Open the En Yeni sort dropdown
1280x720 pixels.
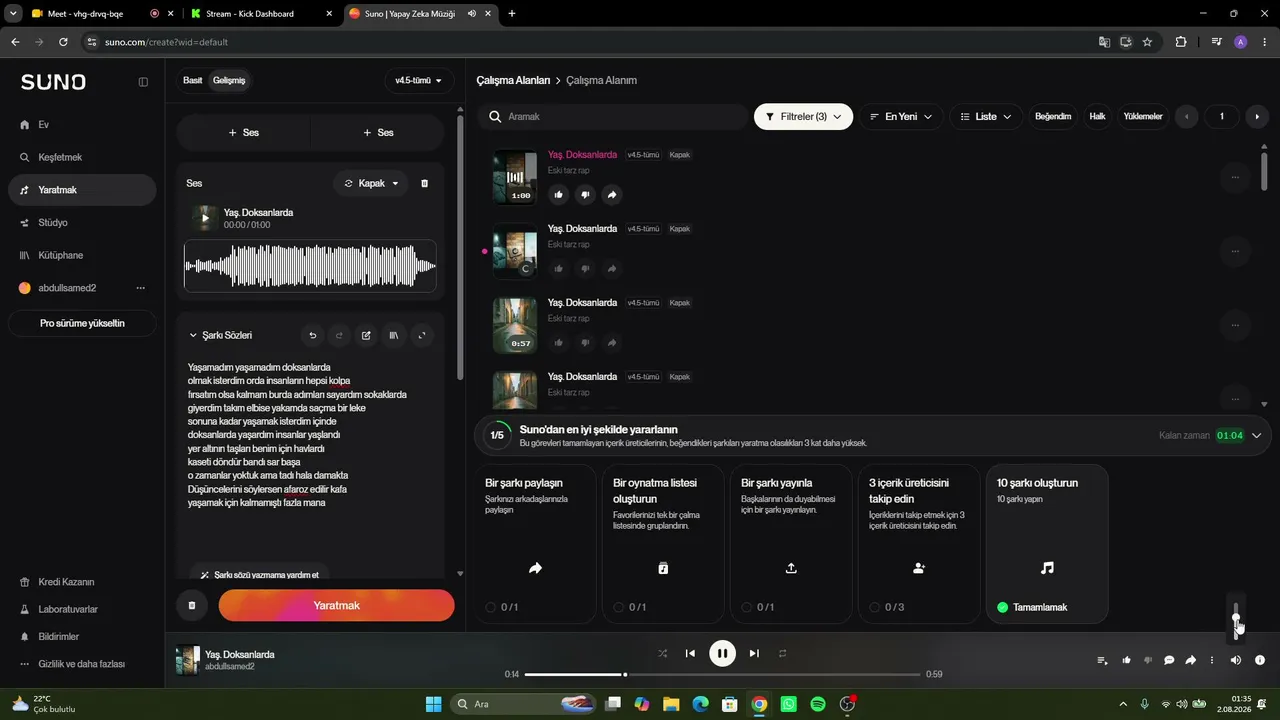pos(900,117)
